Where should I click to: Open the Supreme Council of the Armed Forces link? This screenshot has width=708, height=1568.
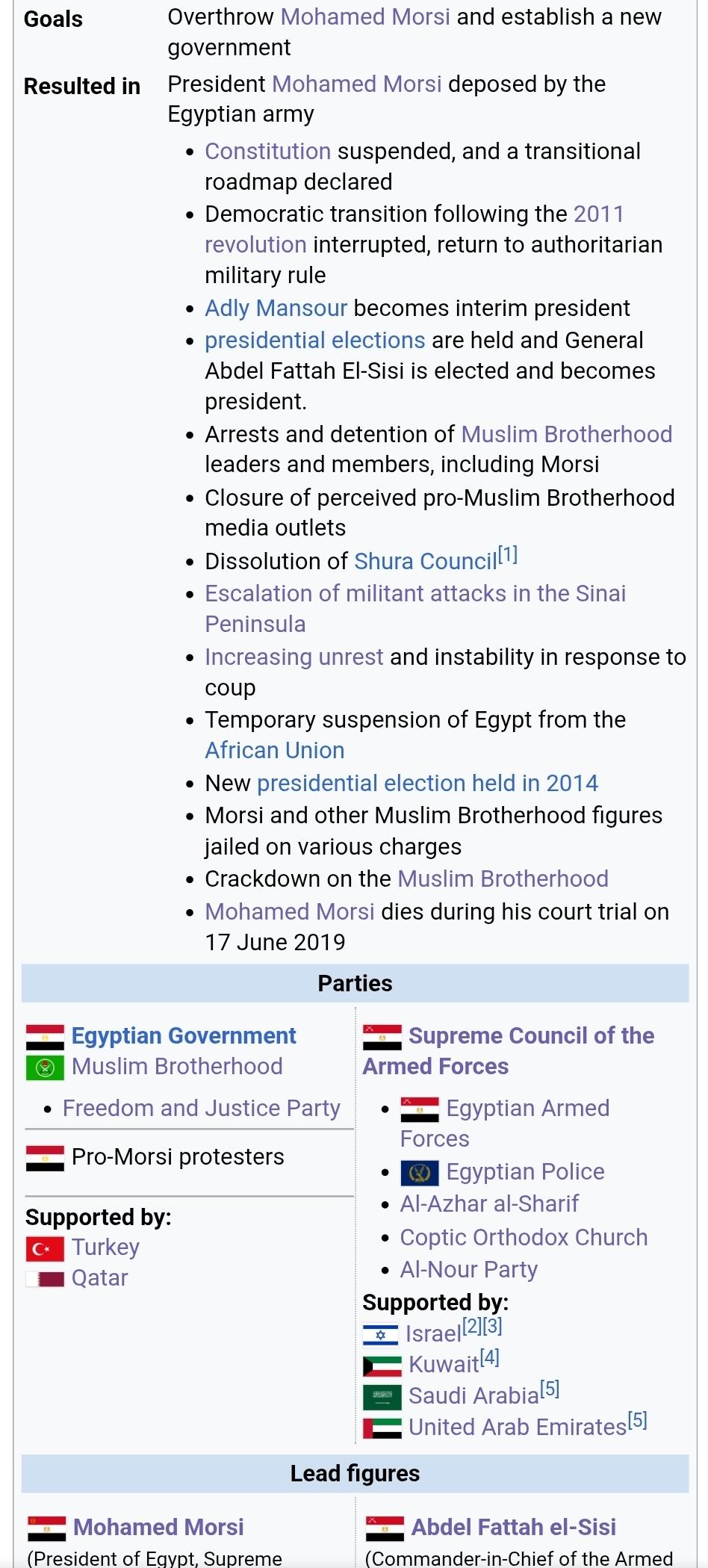tap(531, 1036)
